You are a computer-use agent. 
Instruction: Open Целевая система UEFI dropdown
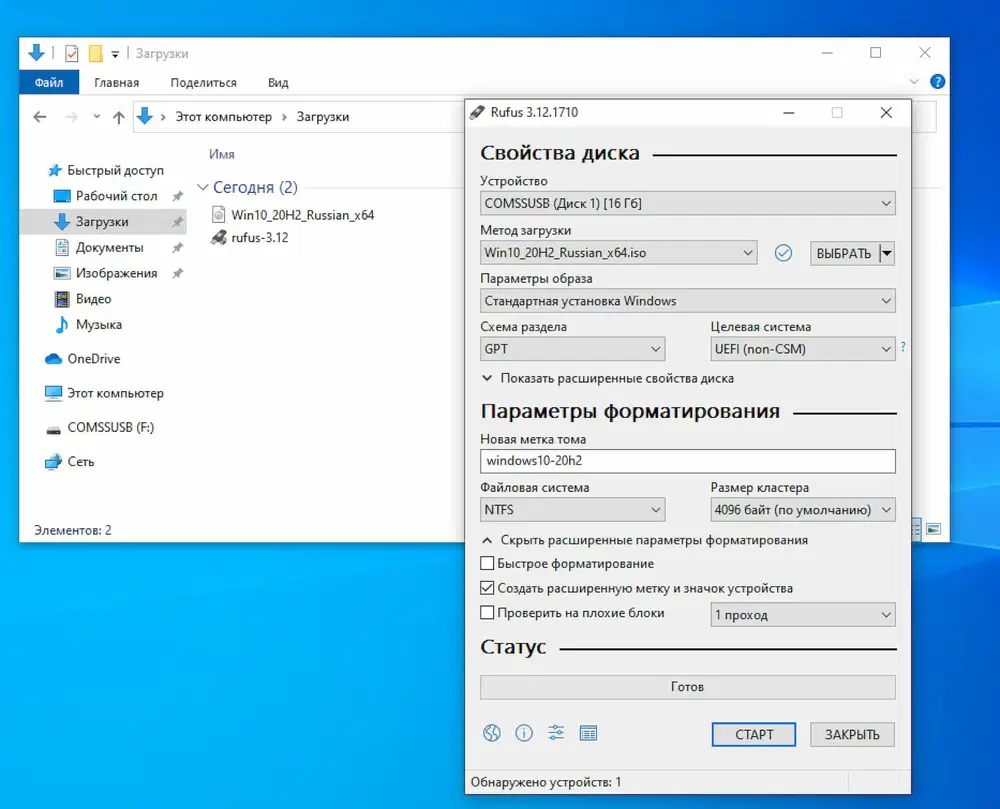point(802,349)
